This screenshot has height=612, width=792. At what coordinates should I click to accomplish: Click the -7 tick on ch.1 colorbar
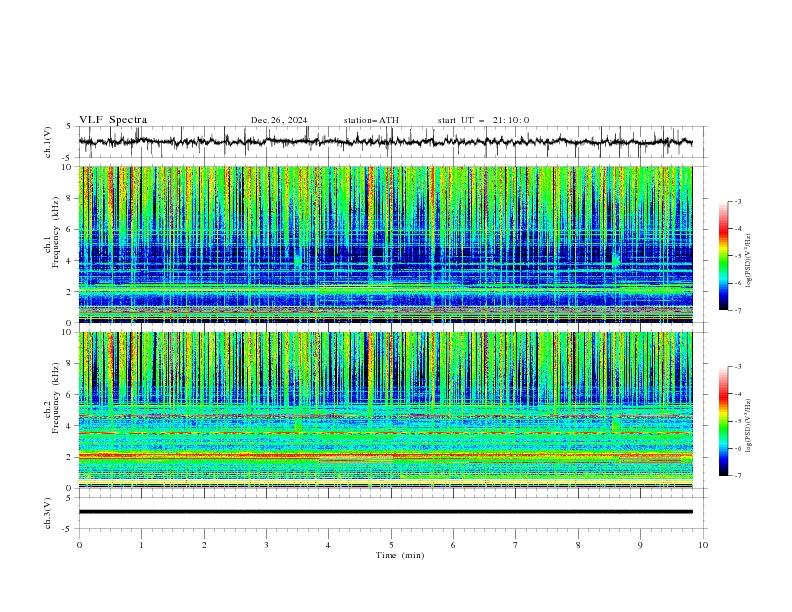pyautogui.click(x=737, y=310)
